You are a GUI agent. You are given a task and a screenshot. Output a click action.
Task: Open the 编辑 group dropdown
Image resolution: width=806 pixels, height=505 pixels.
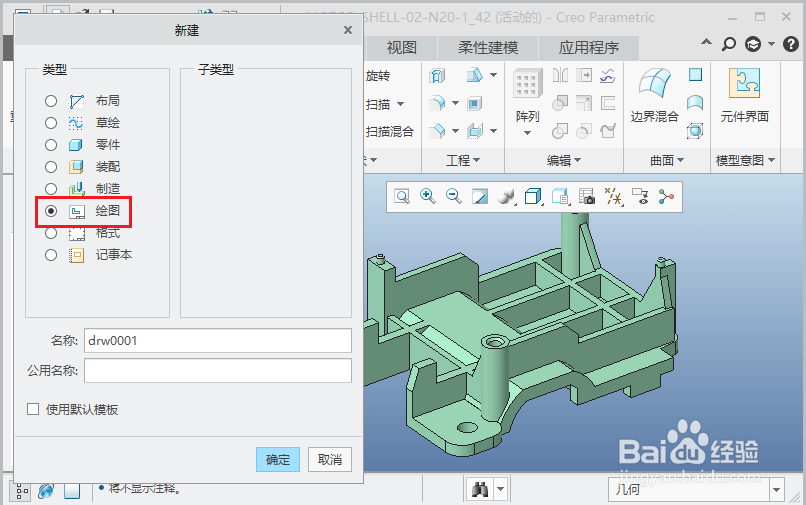coord(563,160)
